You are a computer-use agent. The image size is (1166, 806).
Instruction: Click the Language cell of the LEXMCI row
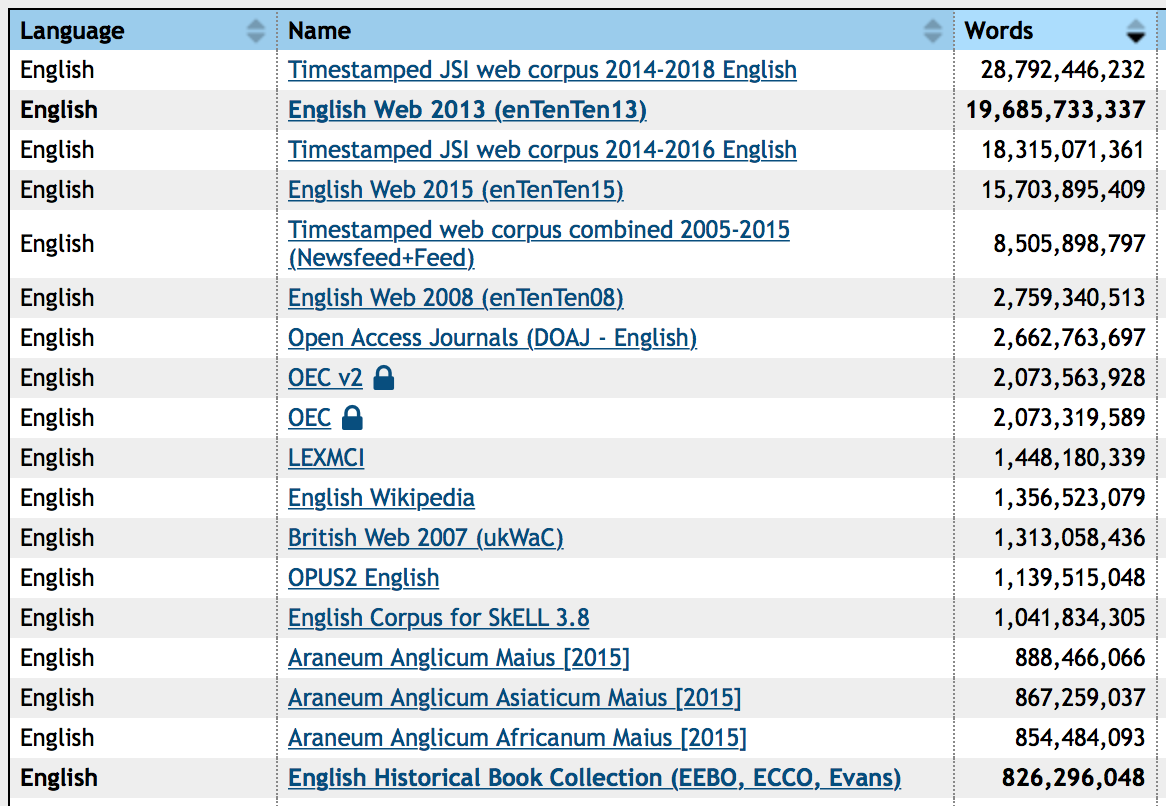pos(144,458)
